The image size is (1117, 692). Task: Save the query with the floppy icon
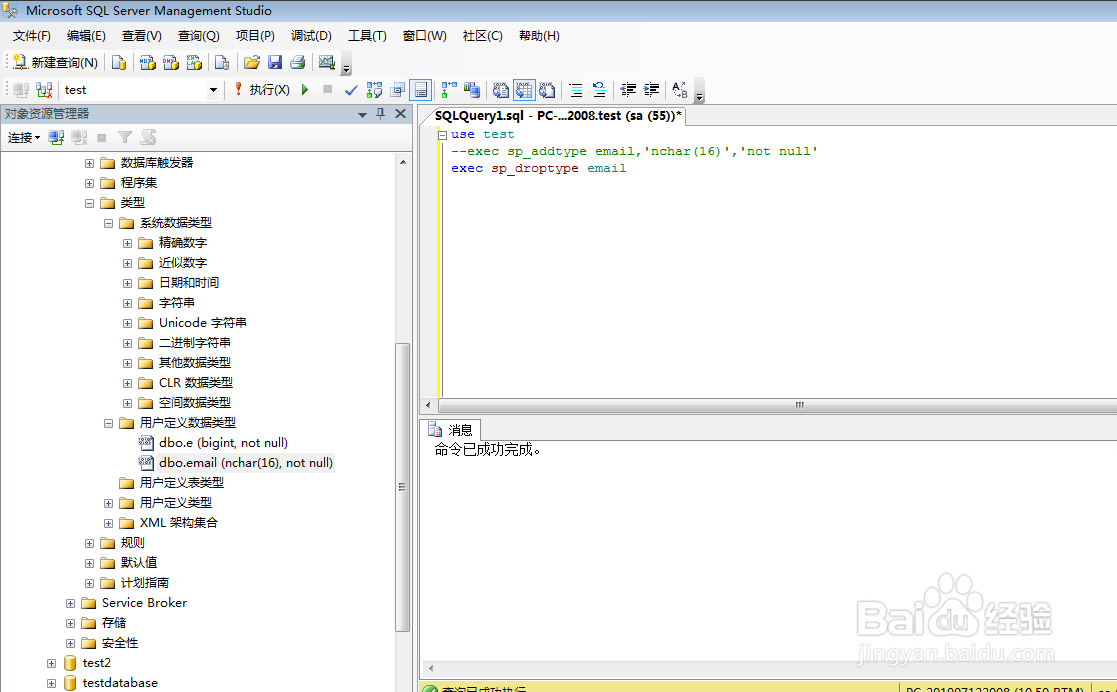[x=275, y=63]
